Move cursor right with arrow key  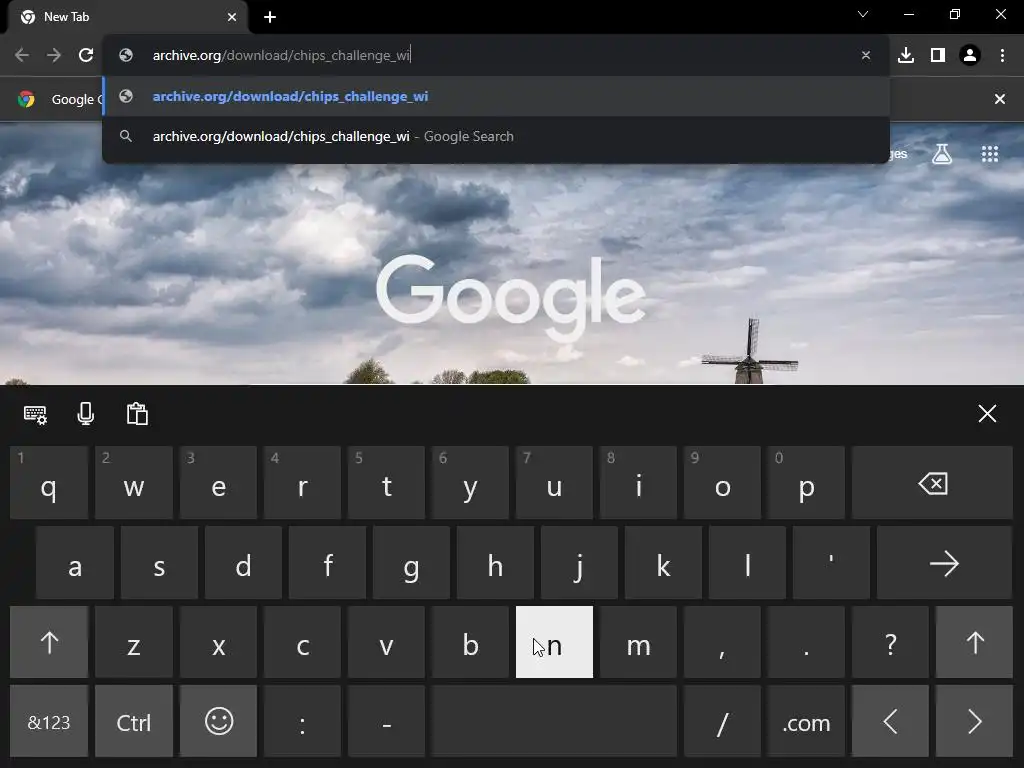pyautogui.click(x=974, y=722)
